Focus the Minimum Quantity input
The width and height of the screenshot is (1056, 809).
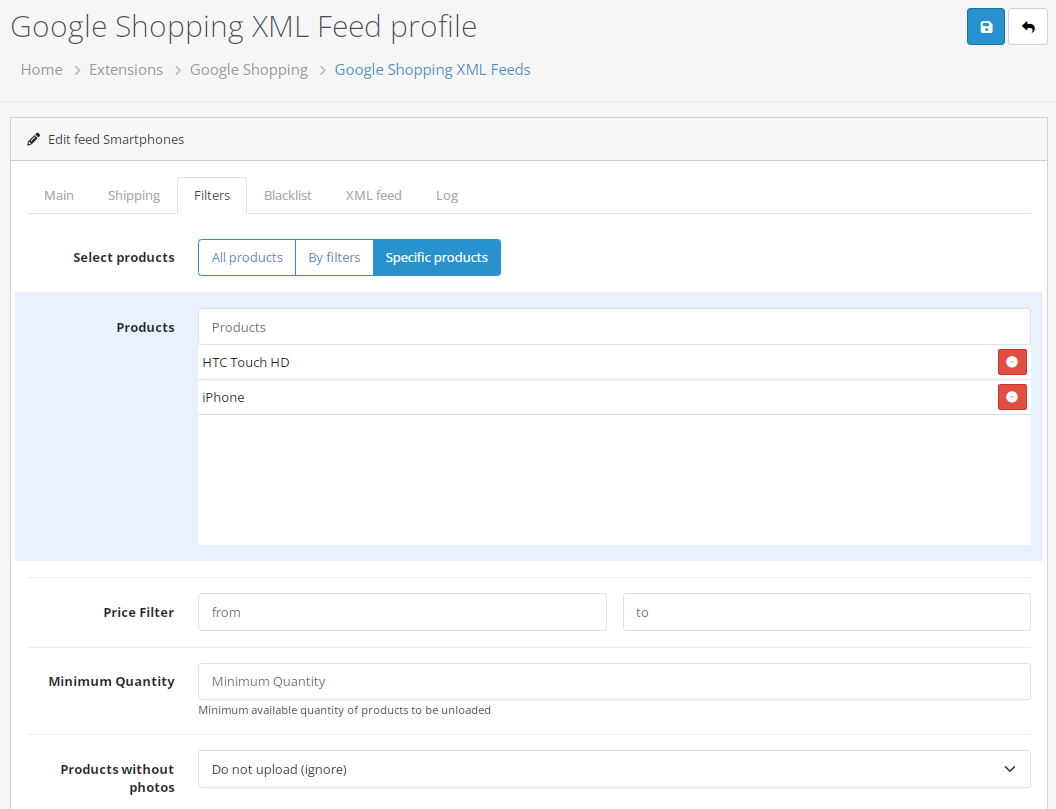614,682
